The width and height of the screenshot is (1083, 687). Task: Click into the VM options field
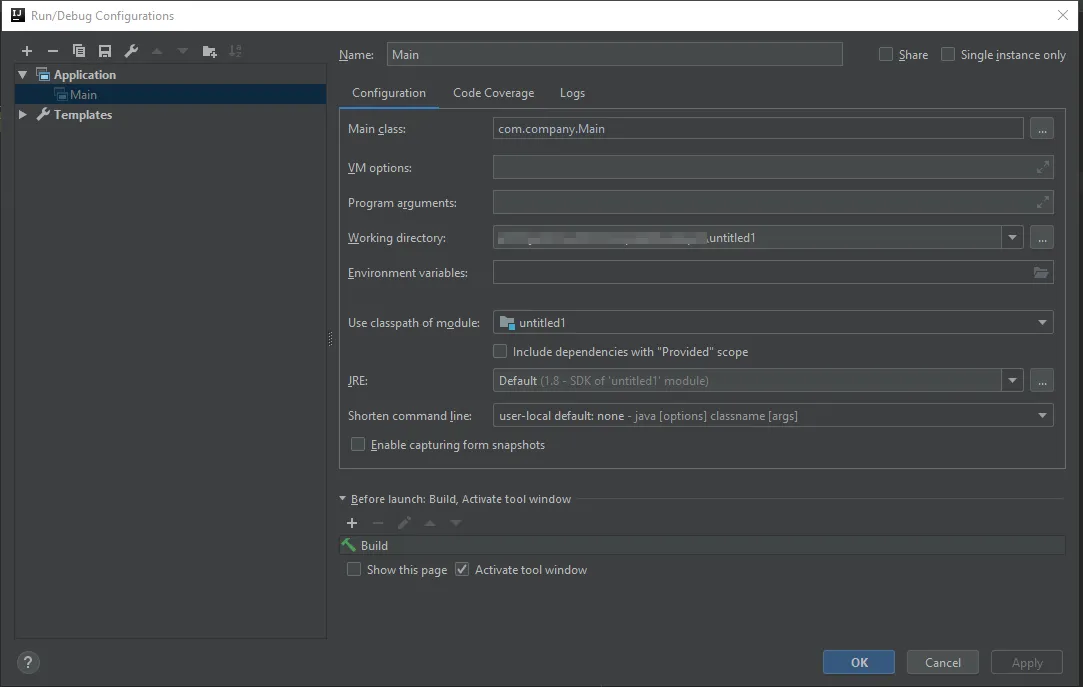[x=762, y=168]
